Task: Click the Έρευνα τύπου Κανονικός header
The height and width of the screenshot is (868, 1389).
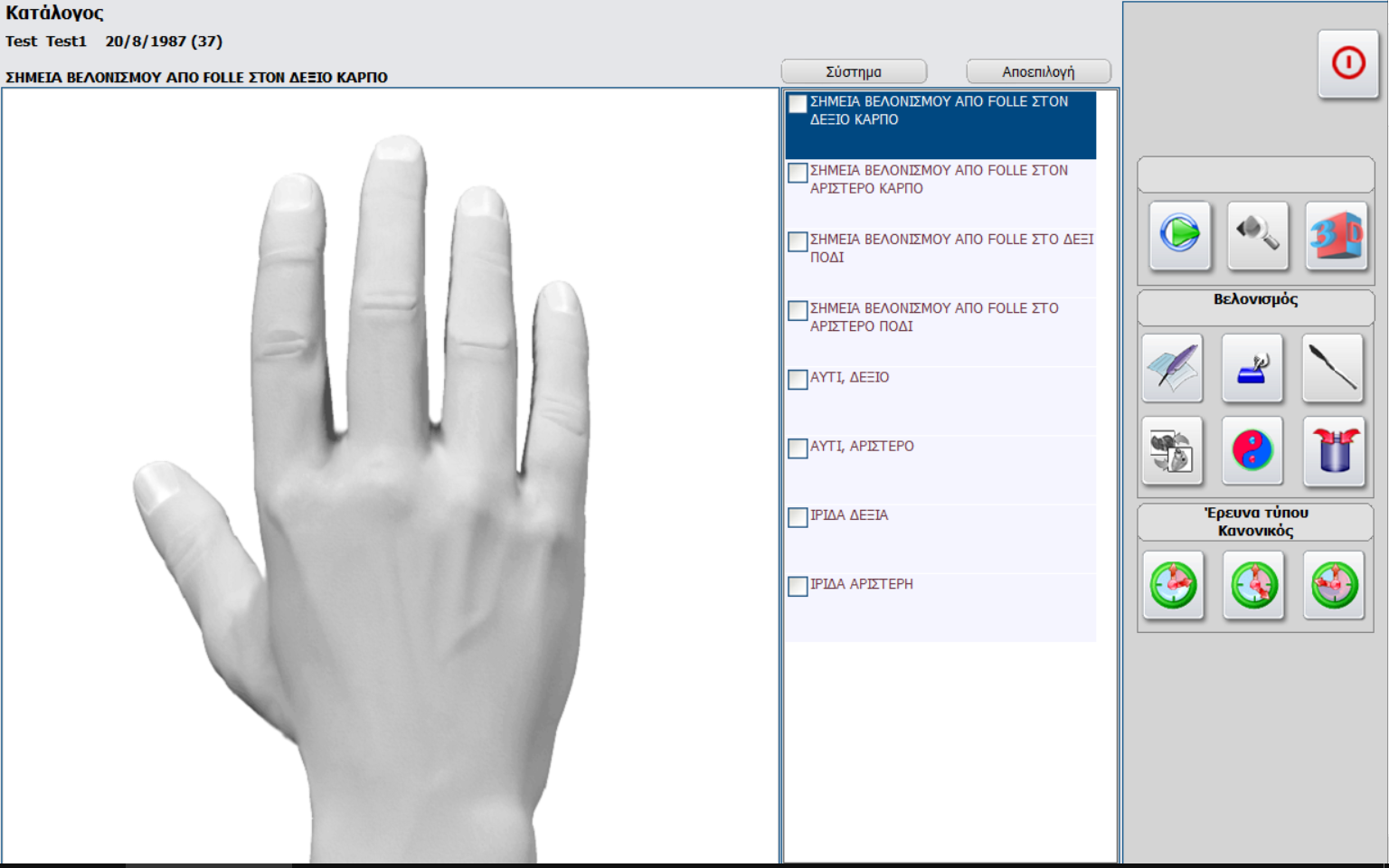Action: tap(1255, 522)
